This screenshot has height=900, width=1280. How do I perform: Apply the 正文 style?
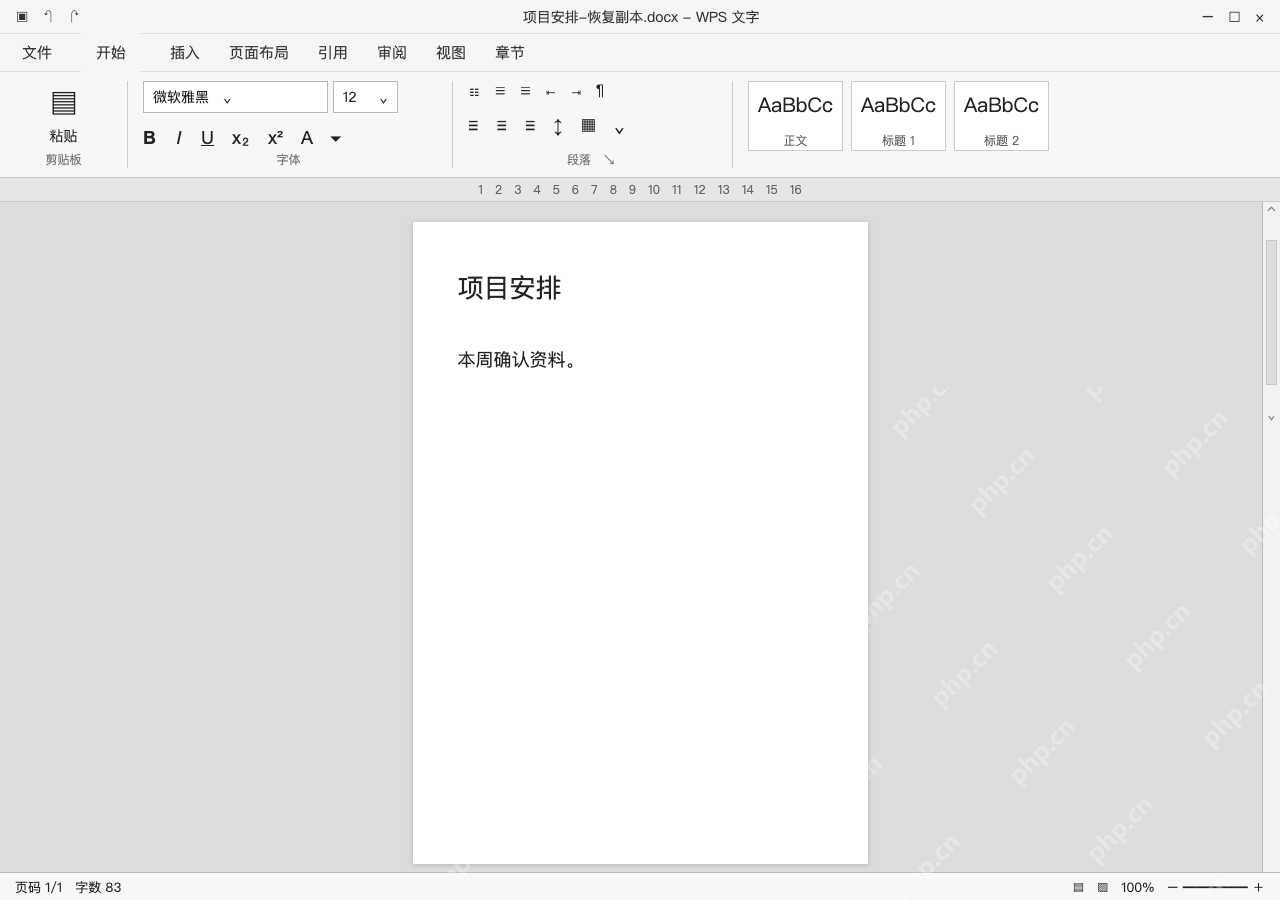[795, 116]
